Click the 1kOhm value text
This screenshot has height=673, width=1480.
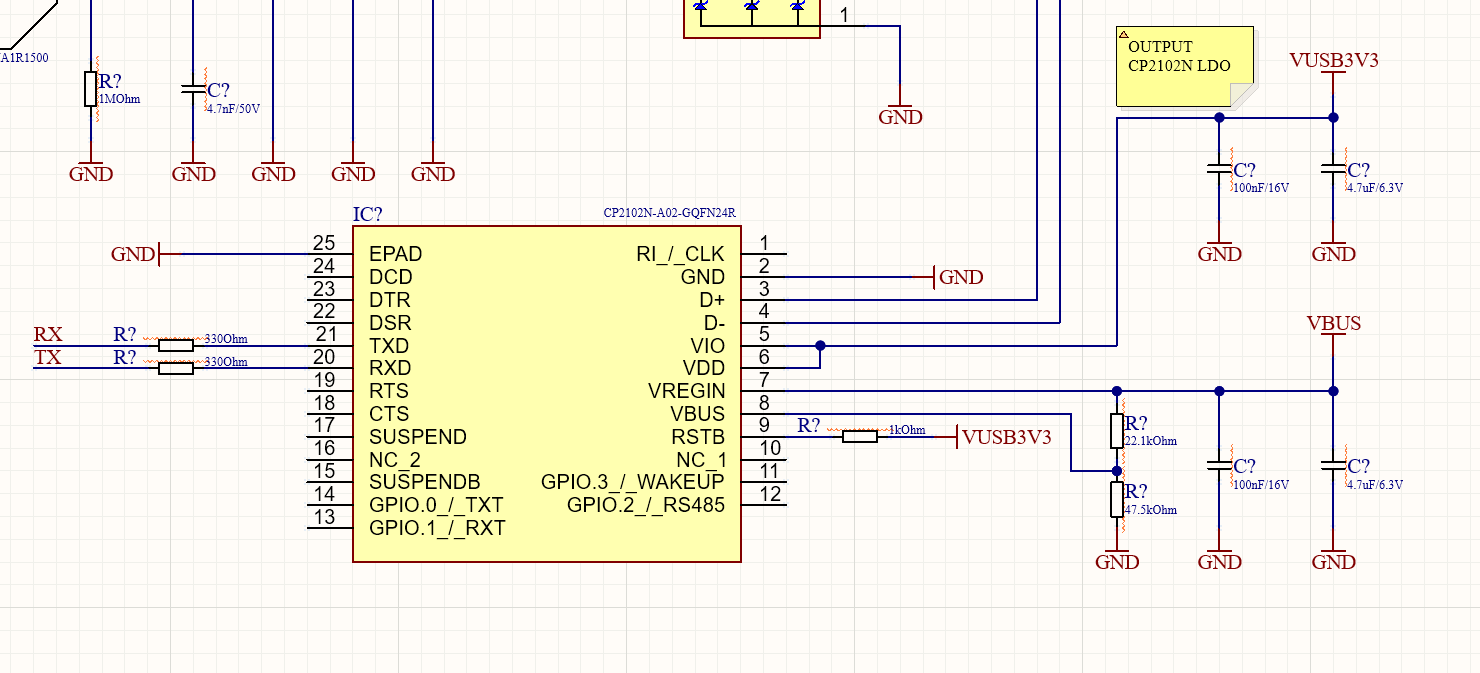tap(906, 430)
